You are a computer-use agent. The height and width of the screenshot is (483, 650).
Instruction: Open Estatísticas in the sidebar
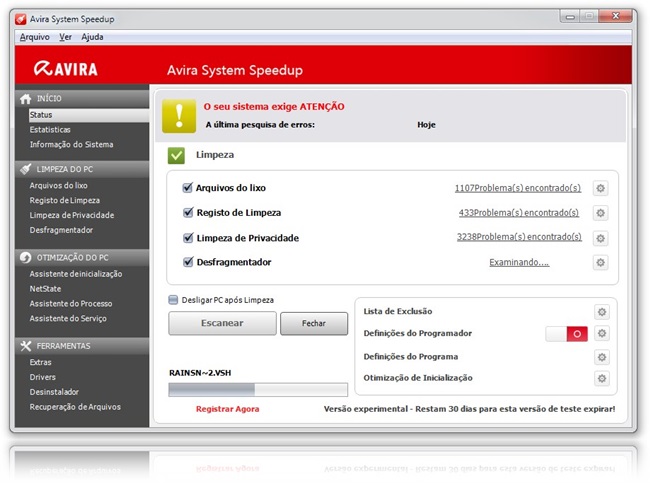50,130
